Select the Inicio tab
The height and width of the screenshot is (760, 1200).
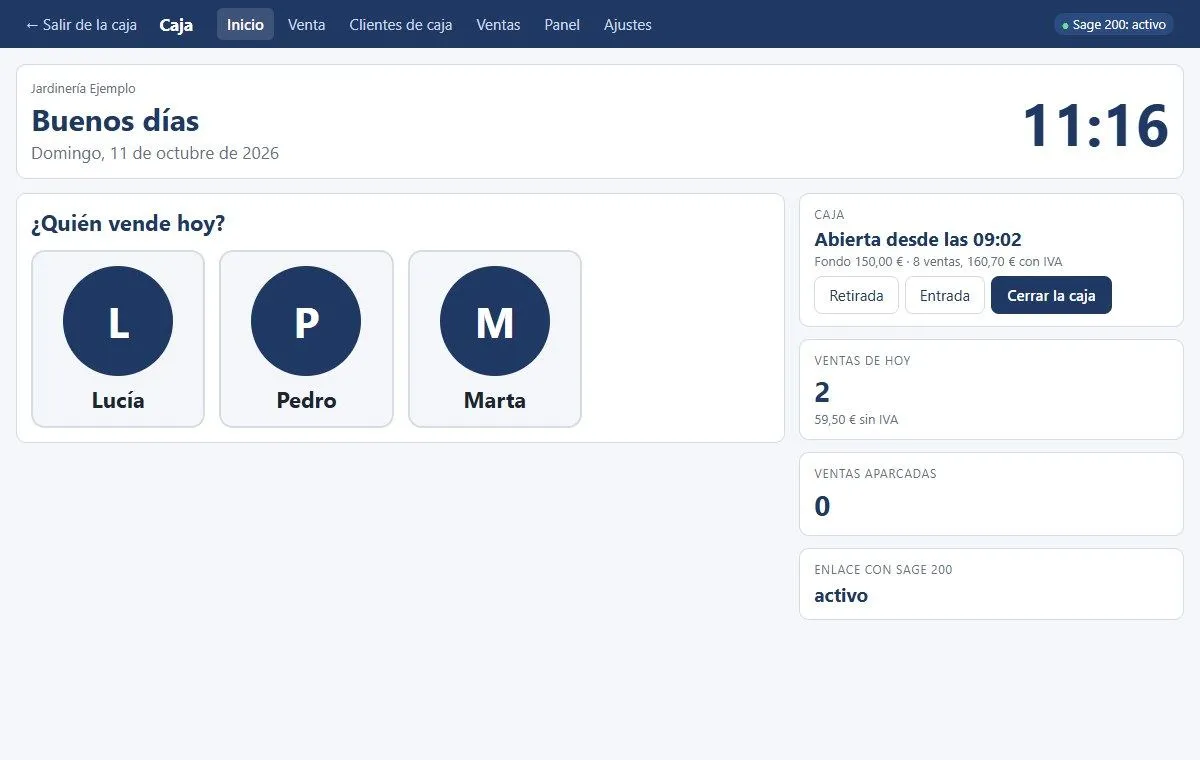pos(245,25)
